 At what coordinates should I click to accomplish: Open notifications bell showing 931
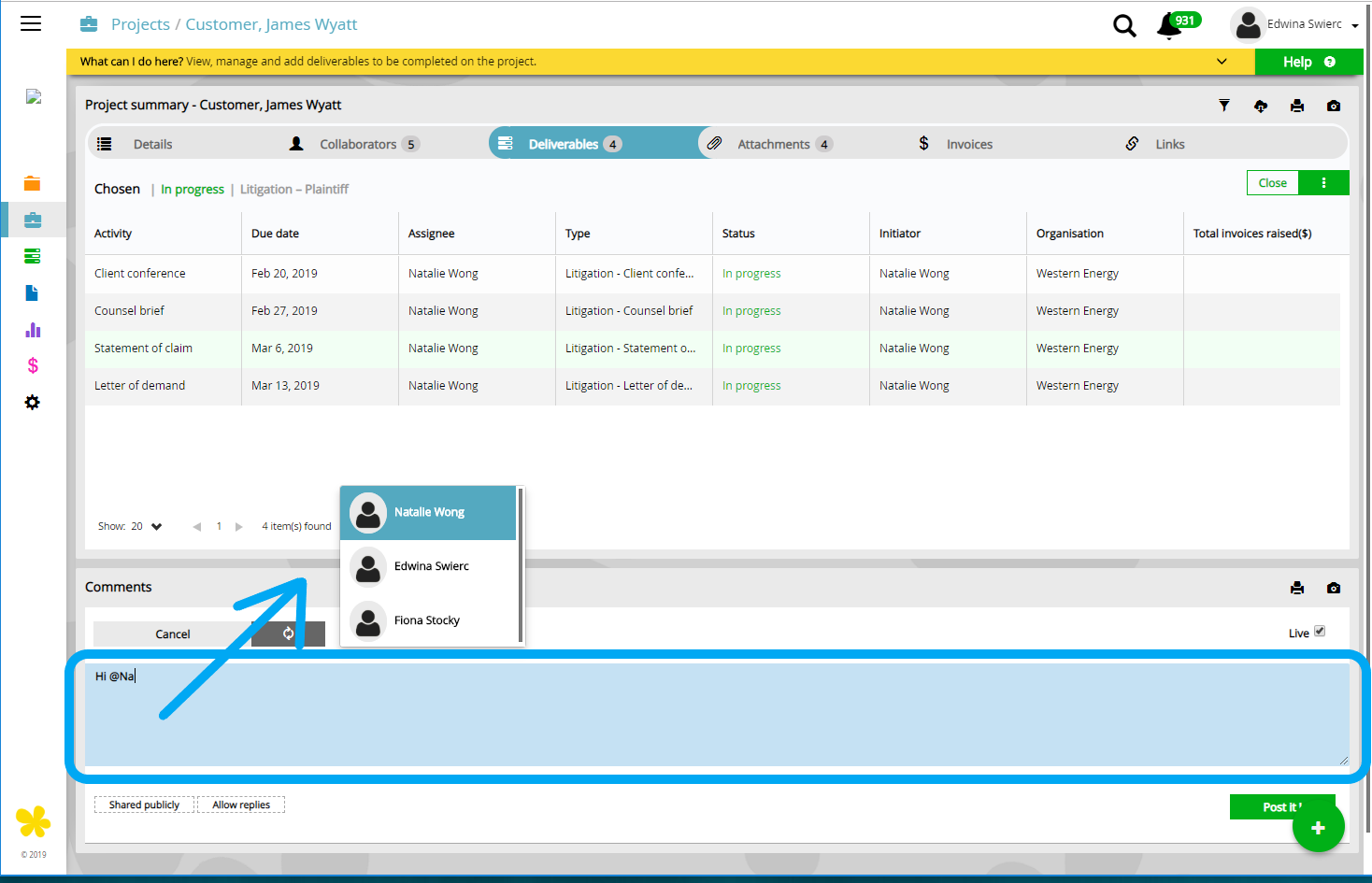1169,26
